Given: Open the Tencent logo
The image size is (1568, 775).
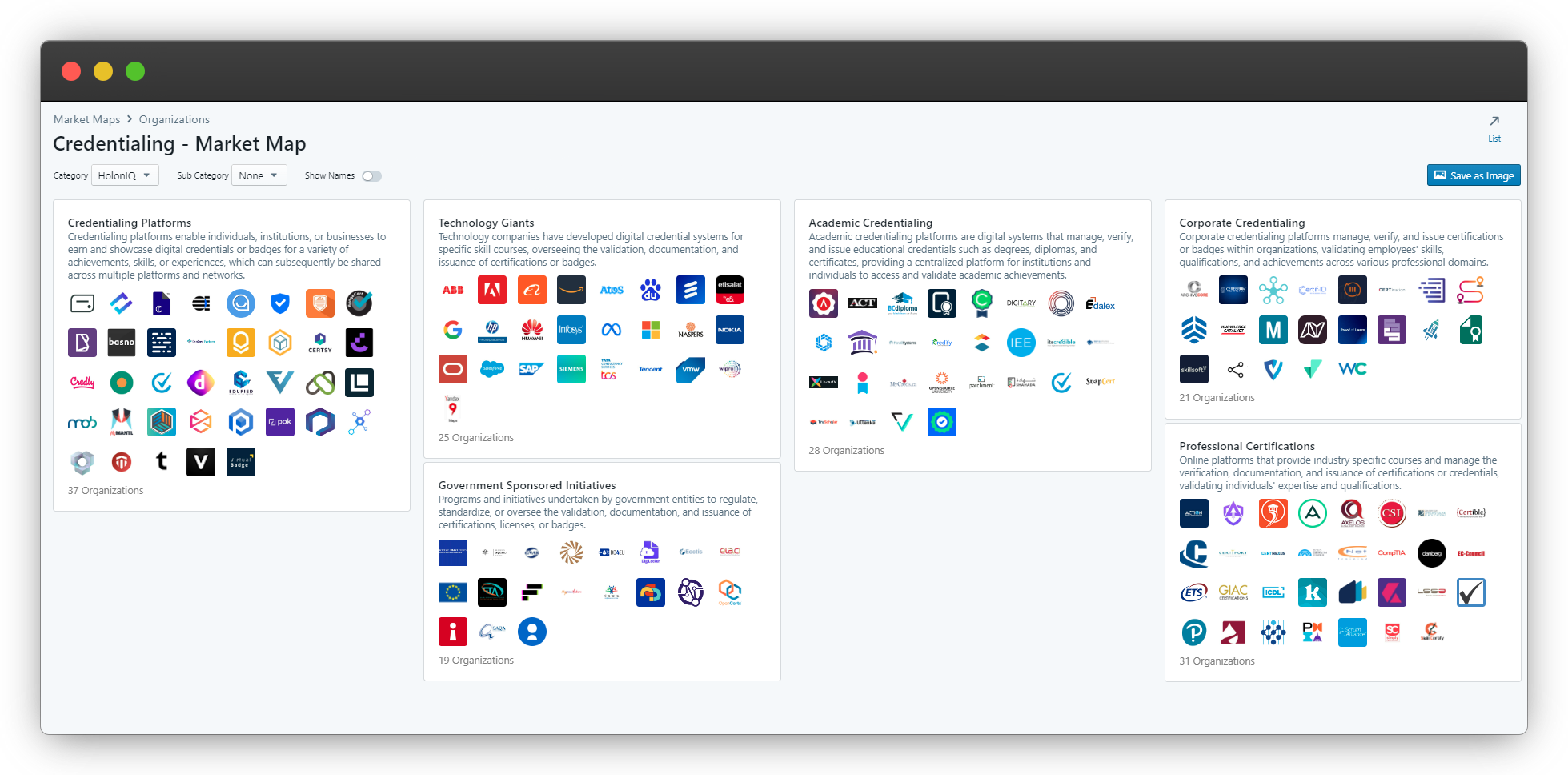Looking at the screenshot, I should click(x=651, y=369).
